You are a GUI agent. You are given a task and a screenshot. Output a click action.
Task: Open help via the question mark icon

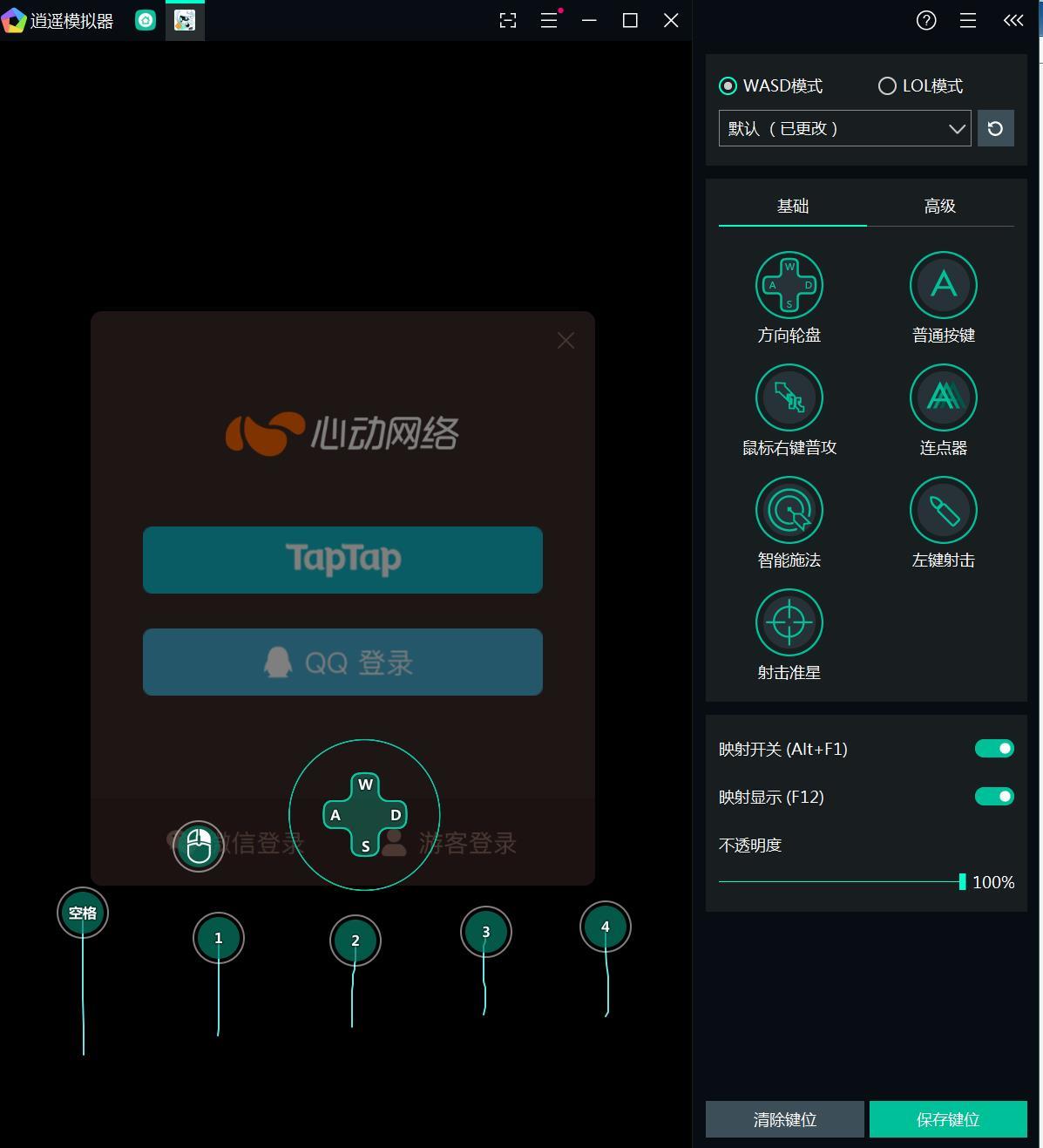pos(926,21)
